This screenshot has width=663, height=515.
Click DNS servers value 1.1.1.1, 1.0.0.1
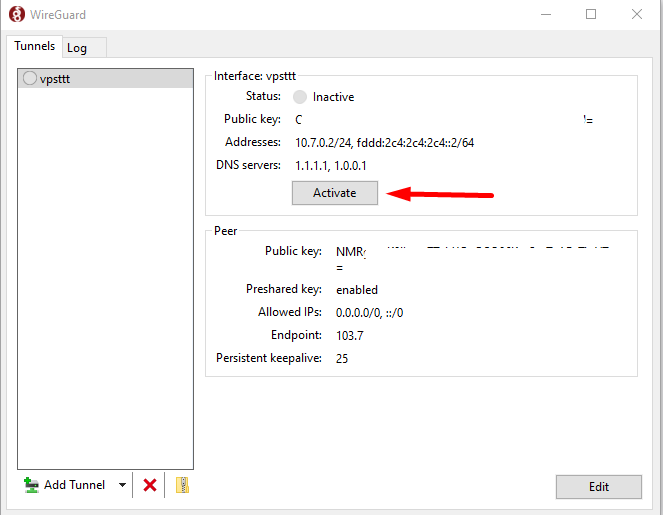point(331,166)
